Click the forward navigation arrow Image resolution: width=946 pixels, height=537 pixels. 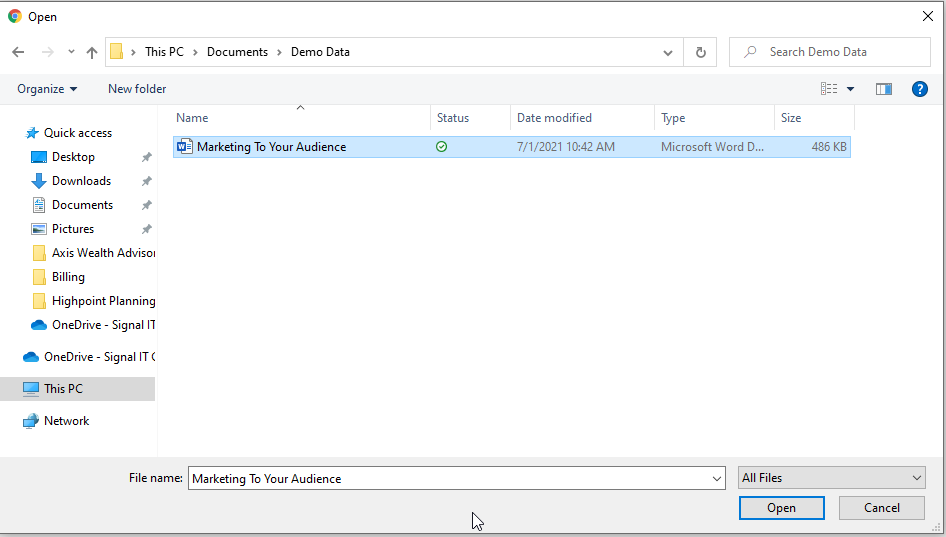[48, 52]
